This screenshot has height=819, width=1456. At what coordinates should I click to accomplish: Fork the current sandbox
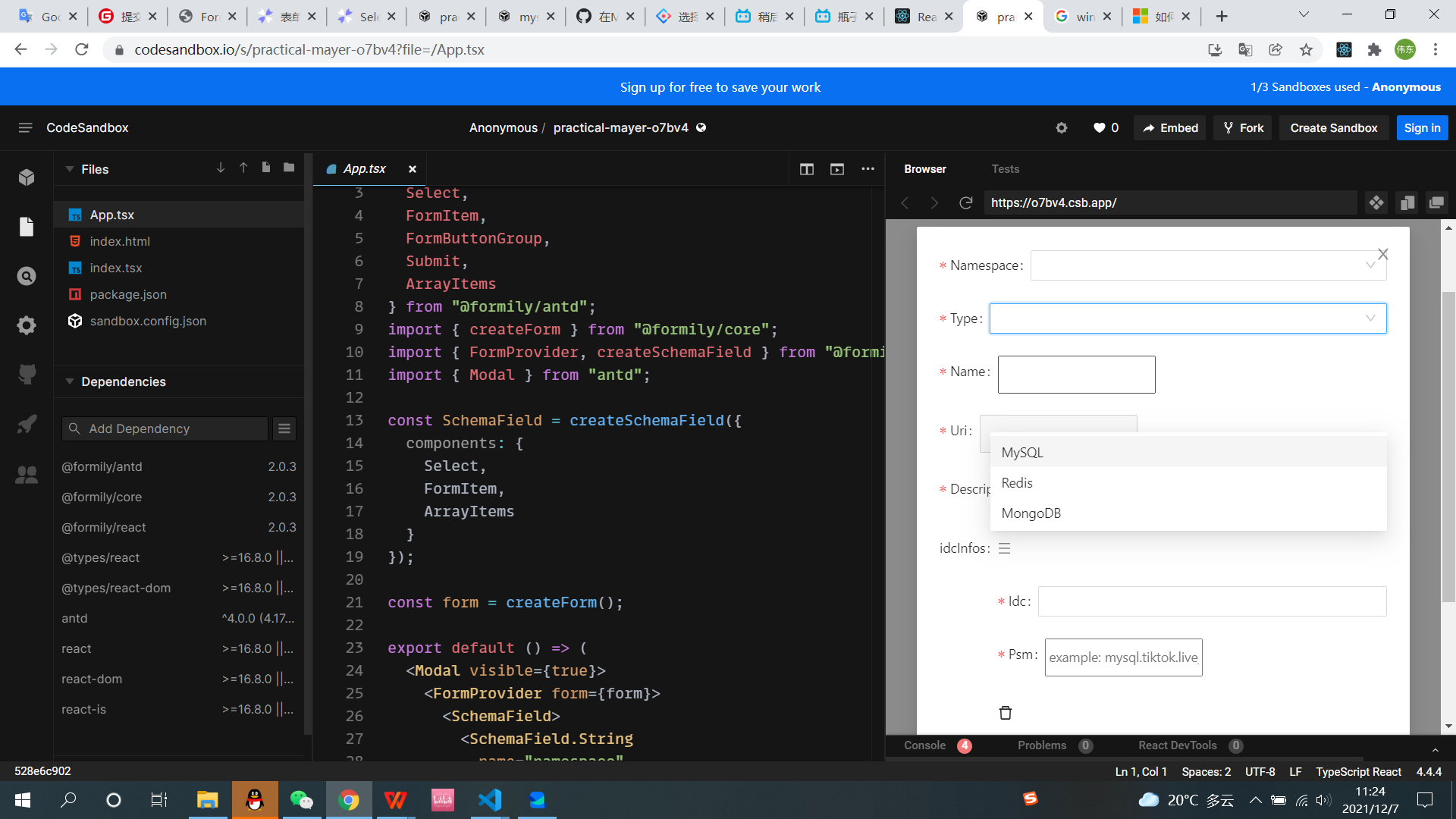click(1242, 127)
